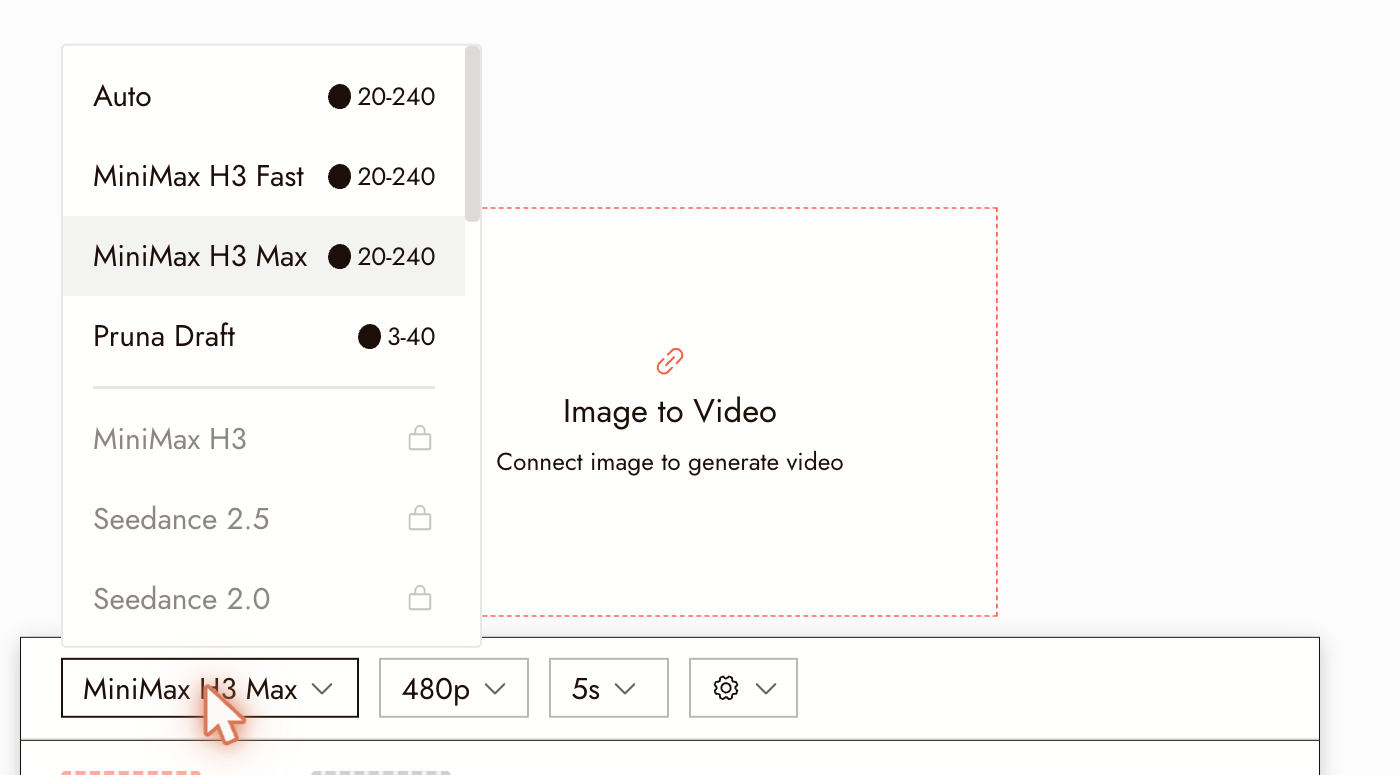Click the link icon above Image to Video

click(669, 361)
